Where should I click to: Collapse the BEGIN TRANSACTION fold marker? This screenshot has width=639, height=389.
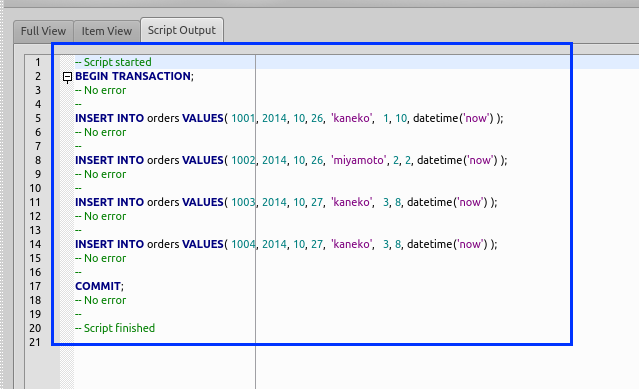(68, 77)
